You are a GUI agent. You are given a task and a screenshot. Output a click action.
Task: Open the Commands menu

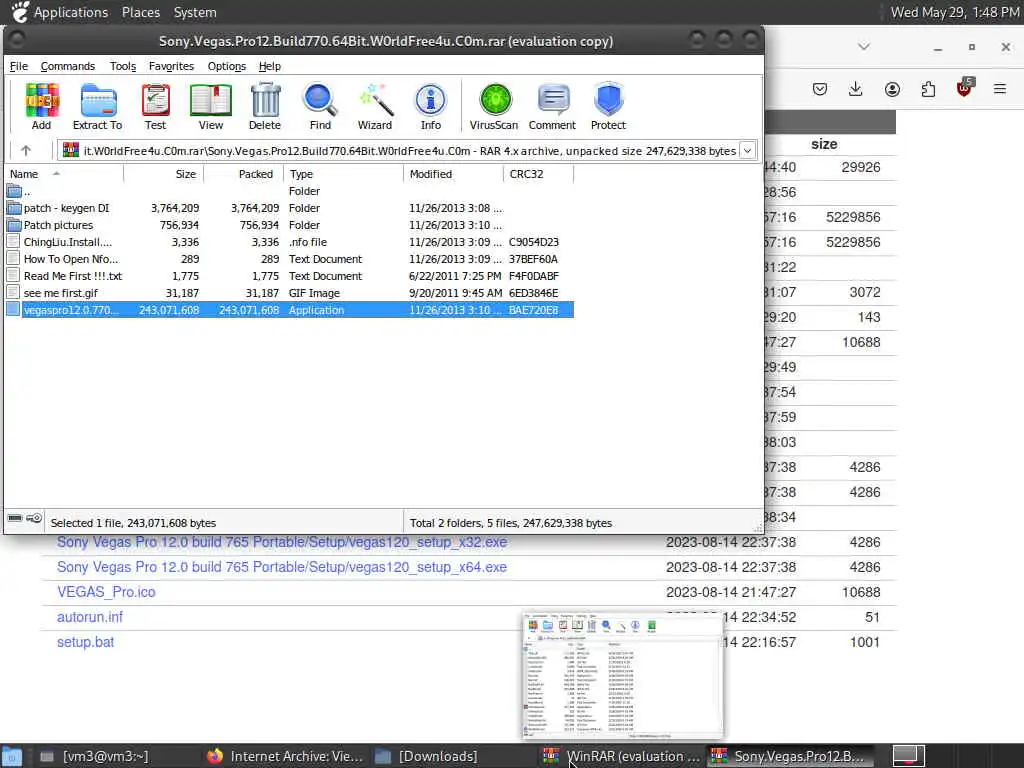pos(67,66)
